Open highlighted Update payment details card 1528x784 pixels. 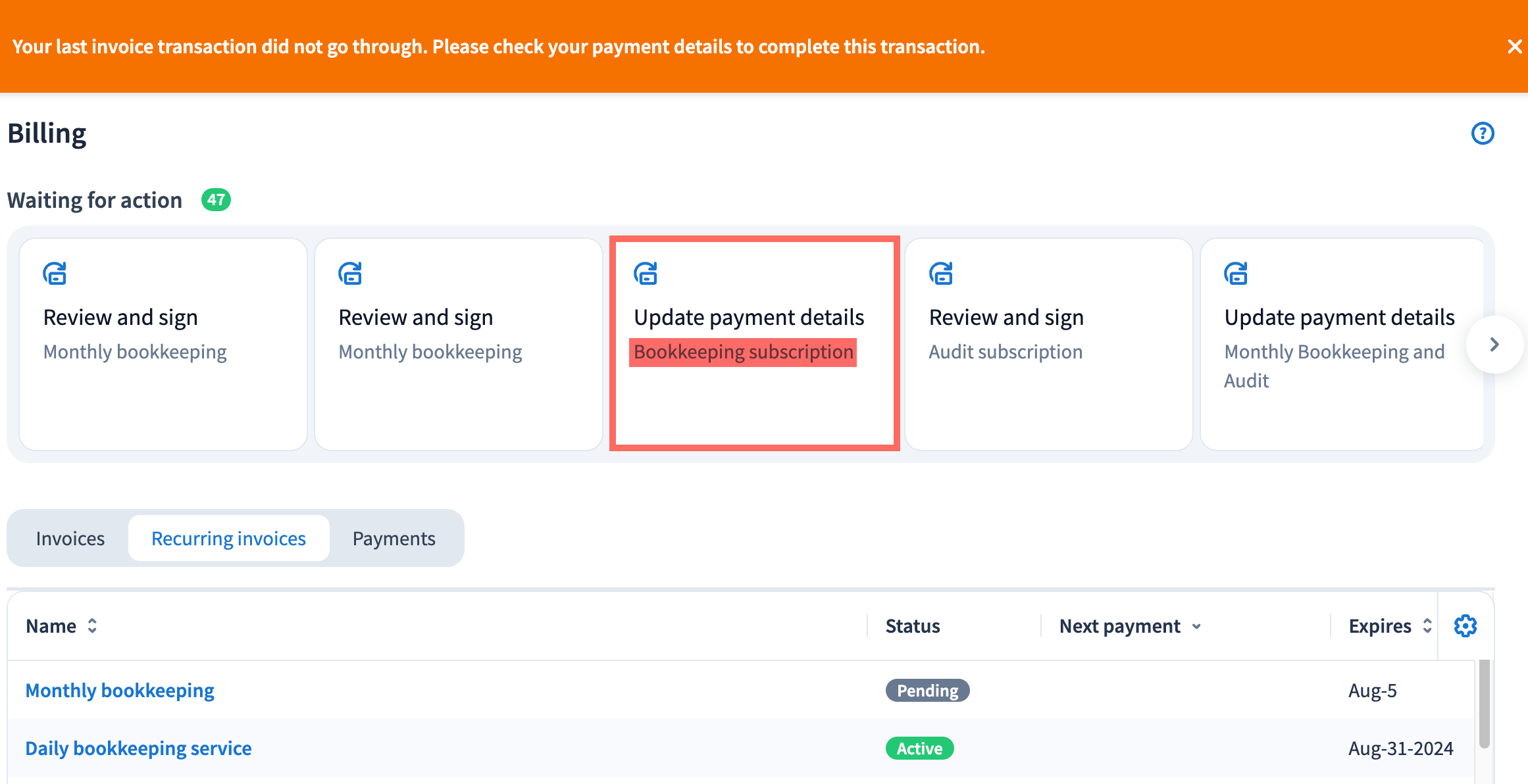(754, 343)
